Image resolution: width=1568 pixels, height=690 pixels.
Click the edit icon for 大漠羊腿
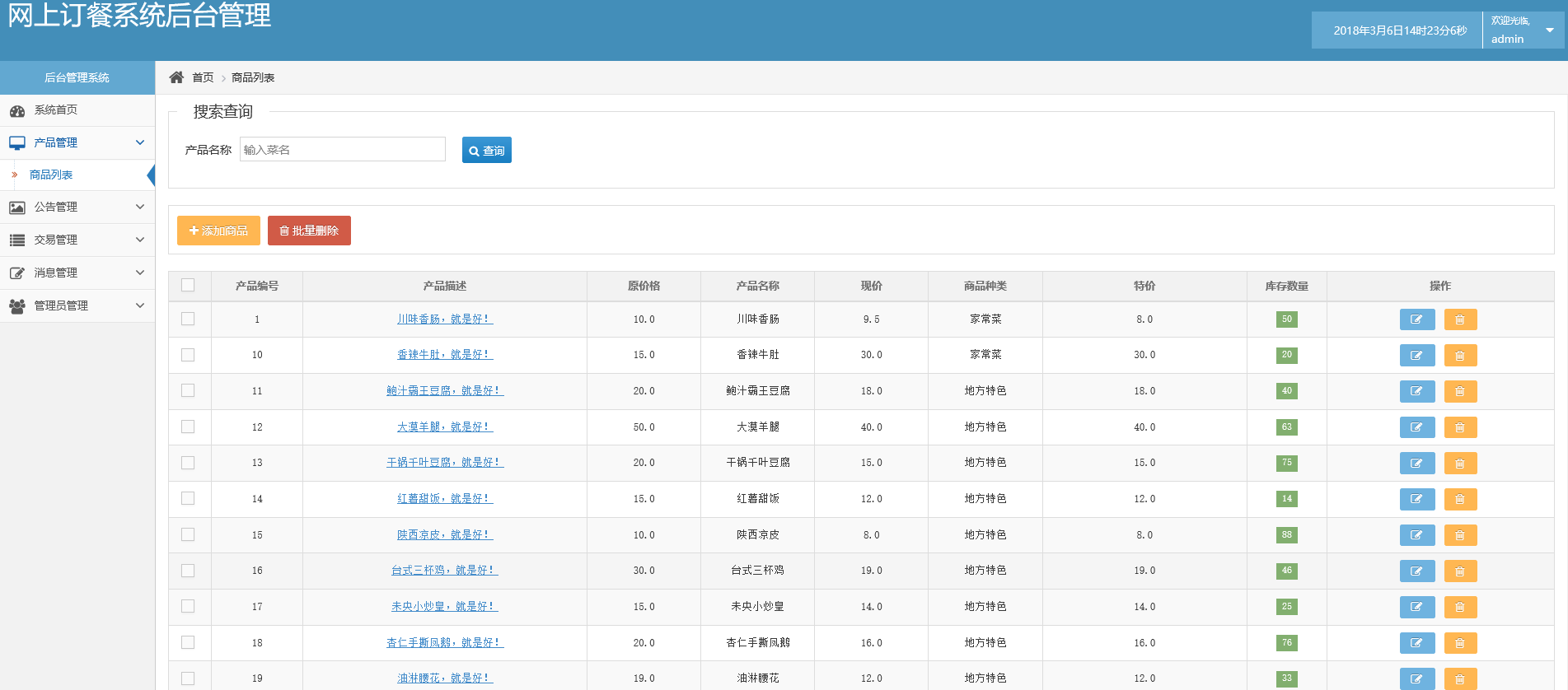point(1417,427)
